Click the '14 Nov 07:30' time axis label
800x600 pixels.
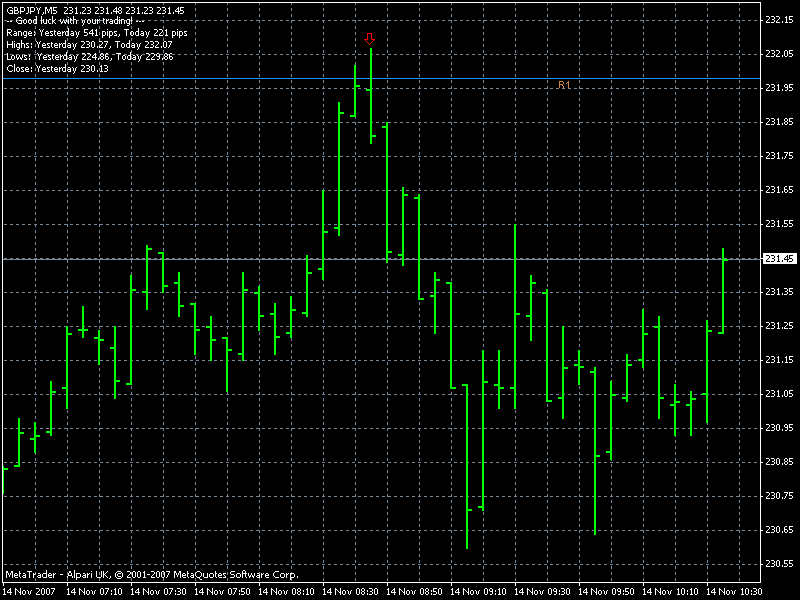click(158, 592)
